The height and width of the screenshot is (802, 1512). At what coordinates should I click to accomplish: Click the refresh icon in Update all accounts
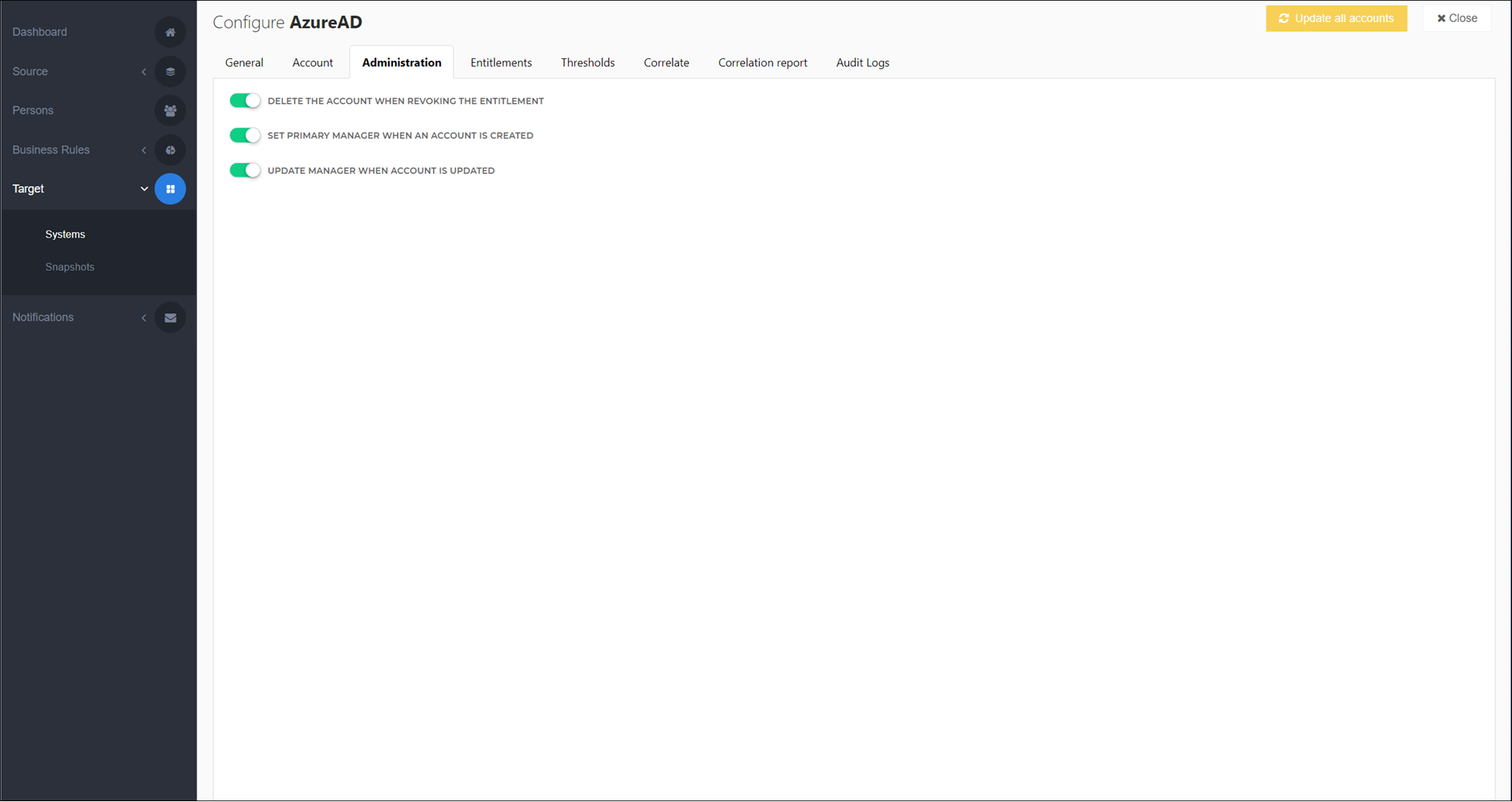[1284, 18]
